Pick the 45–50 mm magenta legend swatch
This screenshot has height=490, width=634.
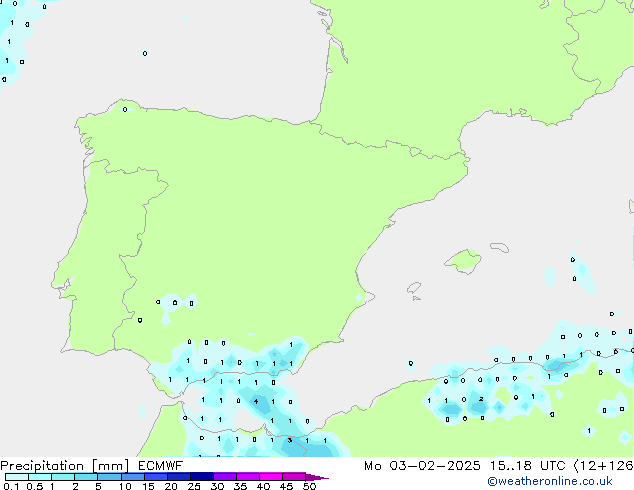coord(294,477)
